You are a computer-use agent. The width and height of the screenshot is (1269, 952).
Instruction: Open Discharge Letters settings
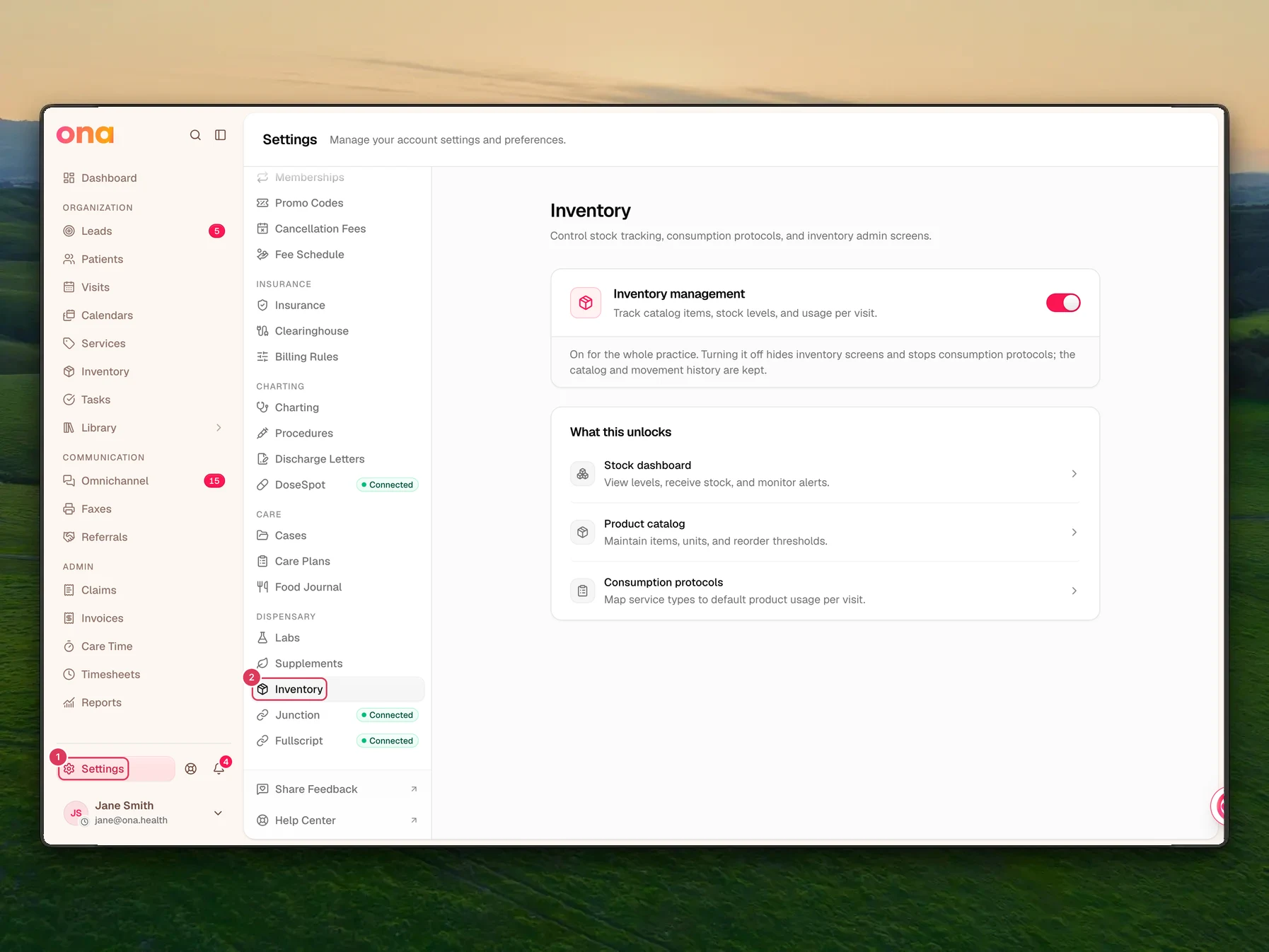tap(337, 460)
